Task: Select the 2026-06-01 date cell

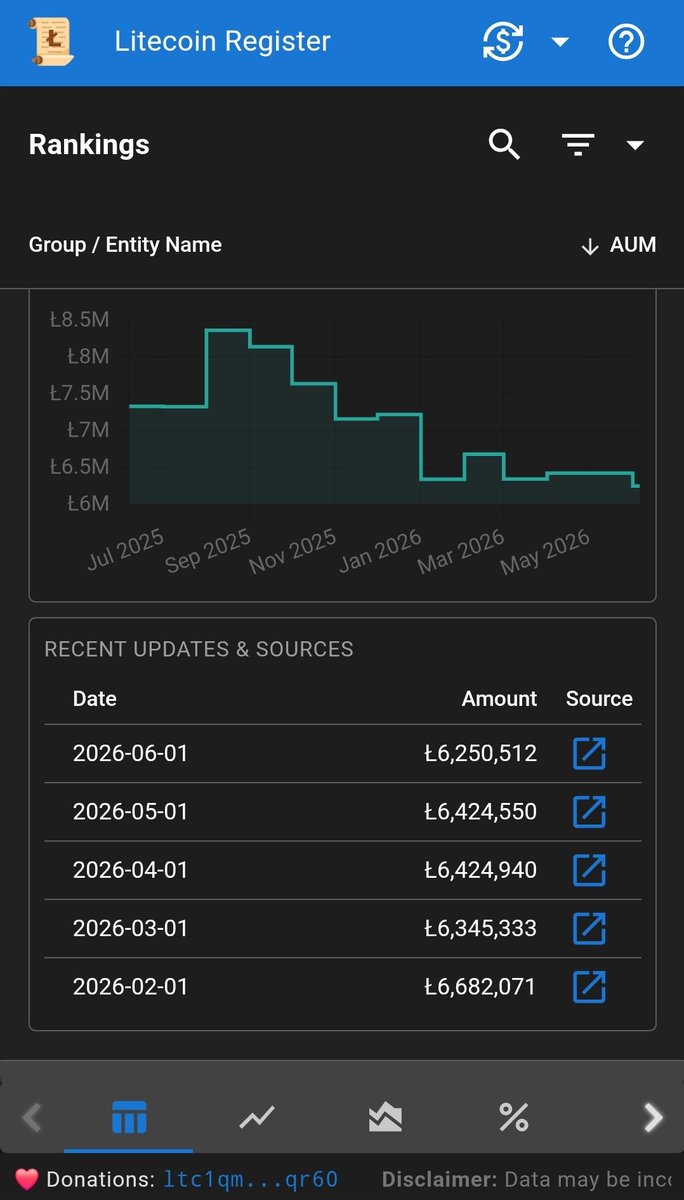Action: coord(130,753)
